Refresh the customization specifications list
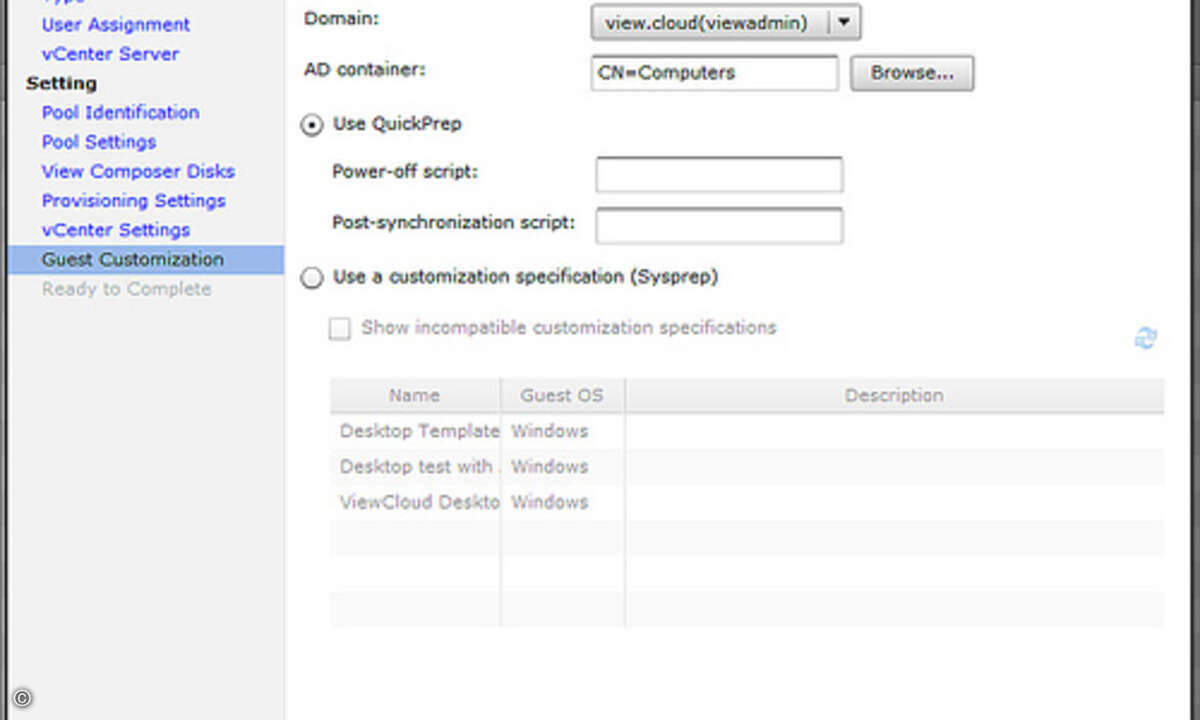 point(1145,339)
